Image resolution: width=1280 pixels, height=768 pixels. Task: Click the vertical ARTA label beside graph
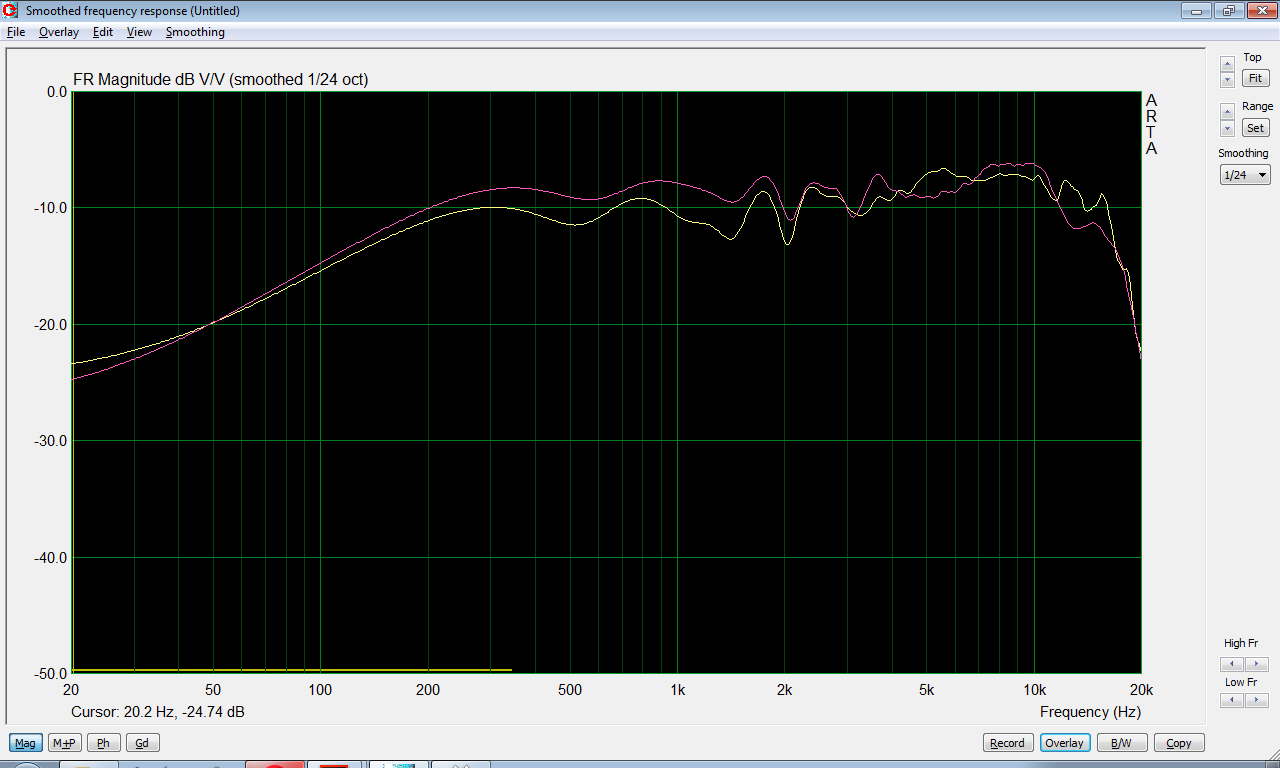1151,125
